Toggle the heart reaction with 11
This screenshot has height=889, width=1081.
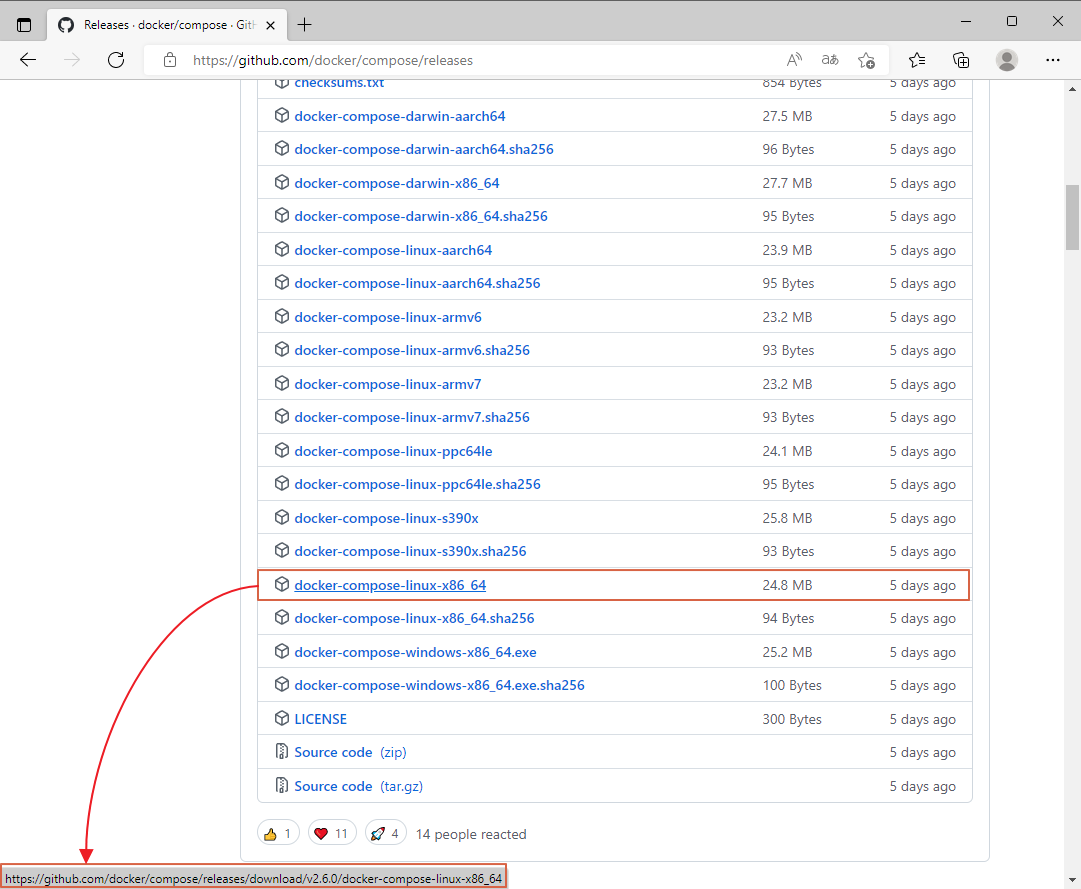[x=332, y=834]
